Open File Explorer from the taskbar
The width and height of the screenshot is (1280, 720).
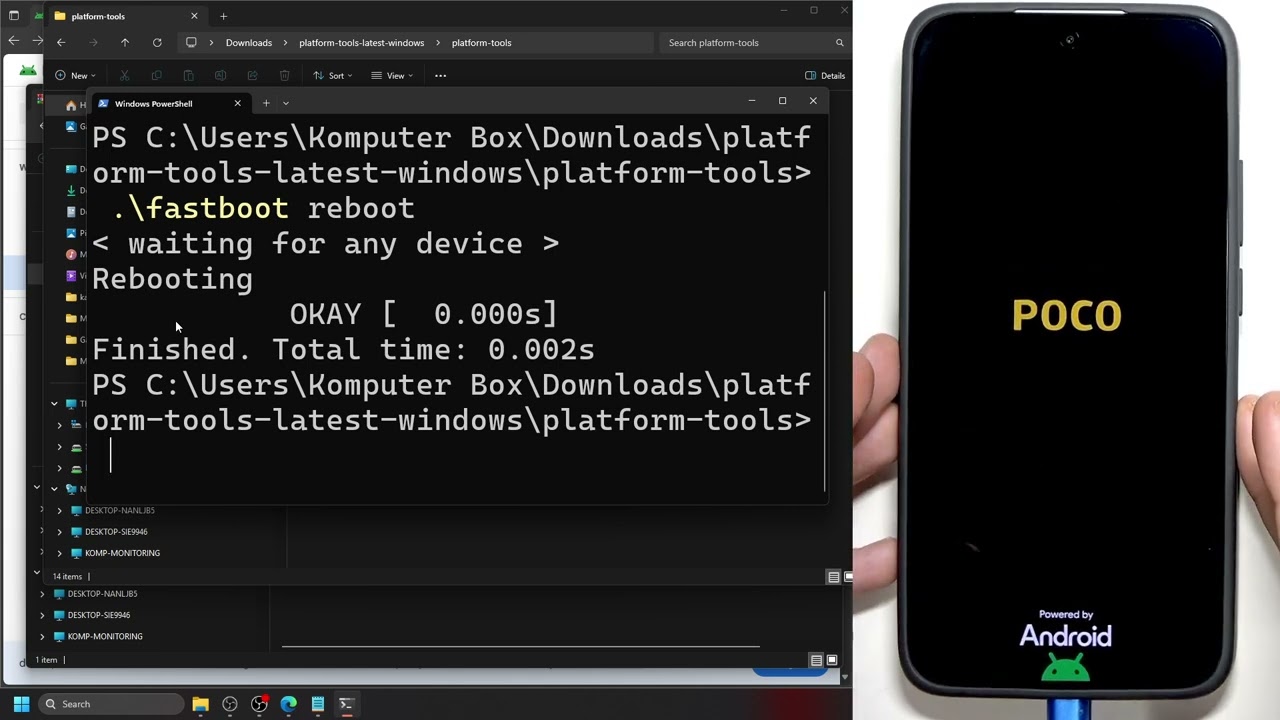(x=200, y=704)
